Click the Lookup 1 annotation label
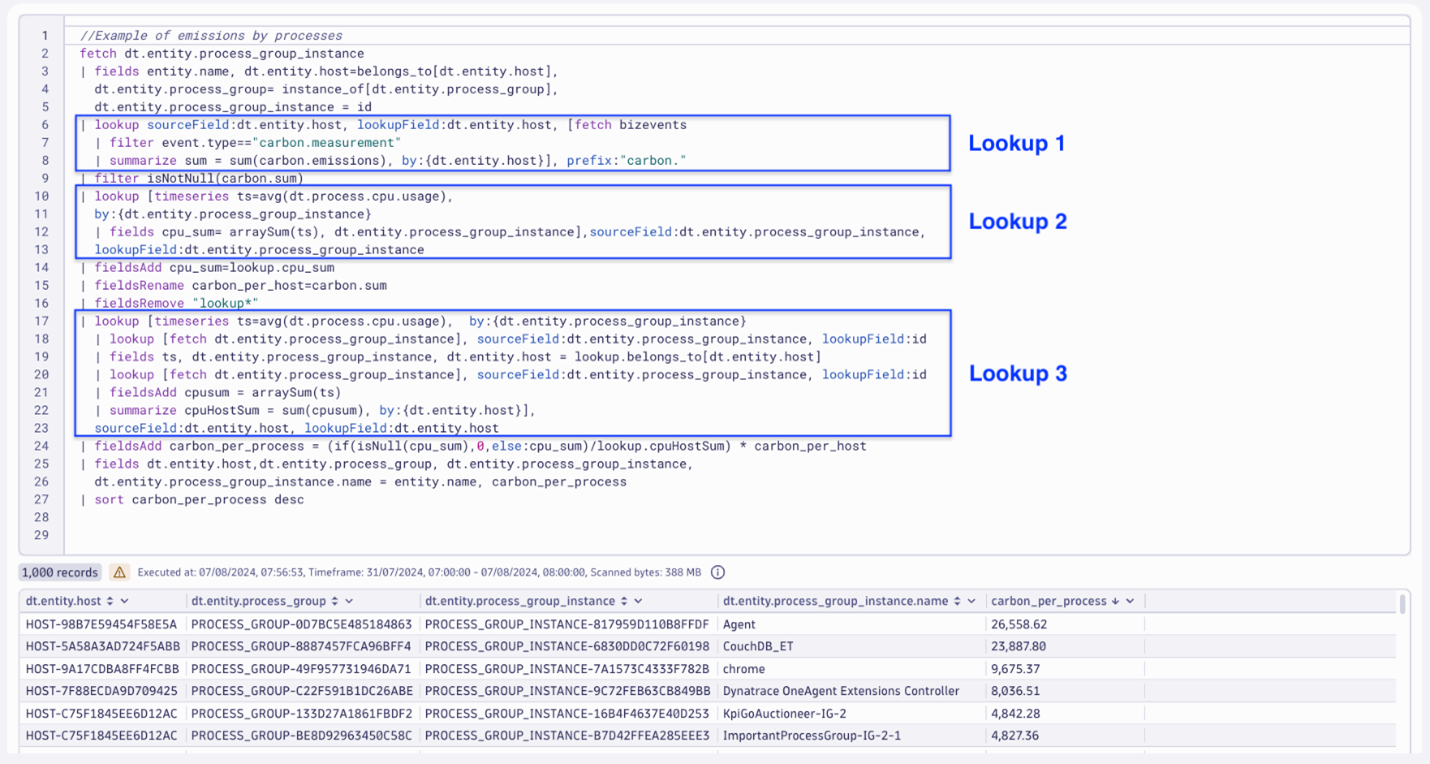Viewport: 1430px width, 764px height. pos(1017,143)
